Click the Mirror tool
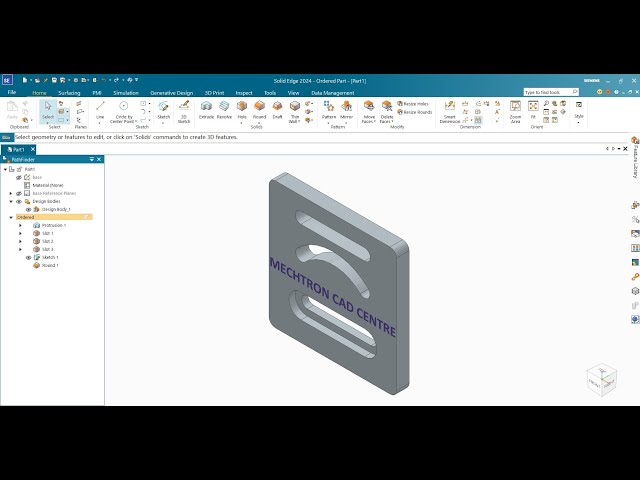640x480 pixels. click(x=346, y=110)
